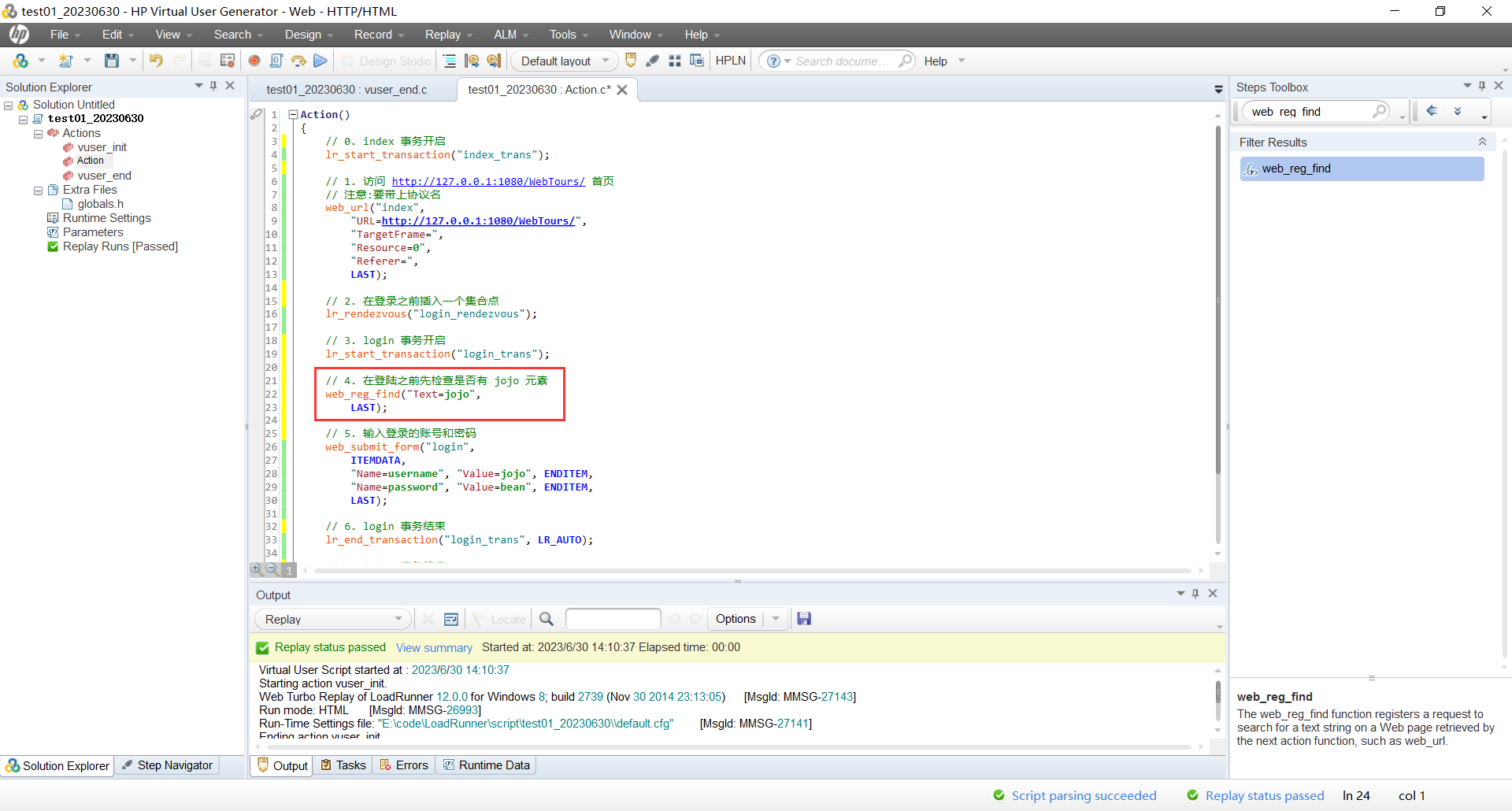1512x811 pixels.
Task: Zoom out the editor with minus magnifier
Action: coord(272,568)
